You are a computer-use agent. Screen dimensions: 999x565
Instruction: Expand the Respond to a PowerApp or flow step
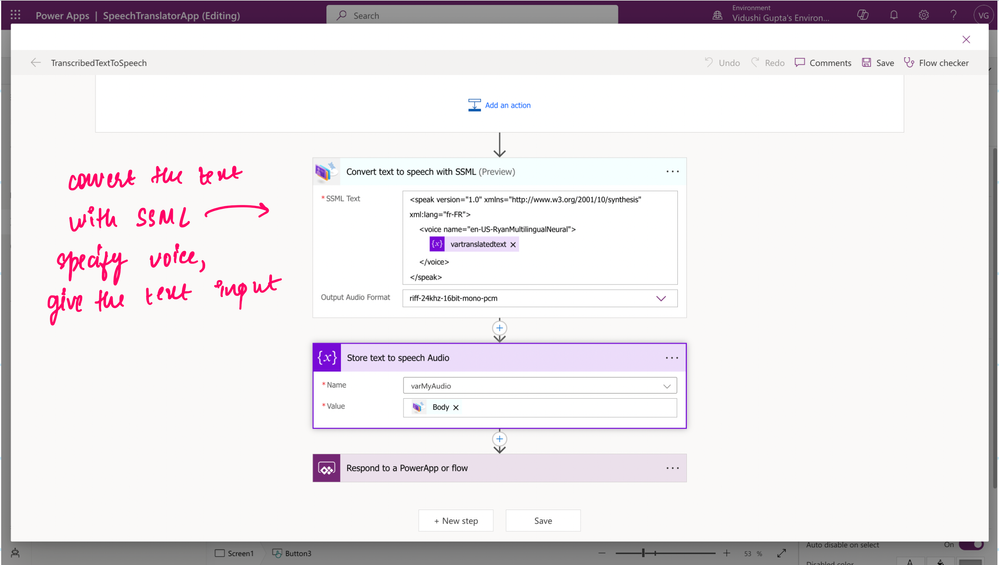[x=500, y=468]
